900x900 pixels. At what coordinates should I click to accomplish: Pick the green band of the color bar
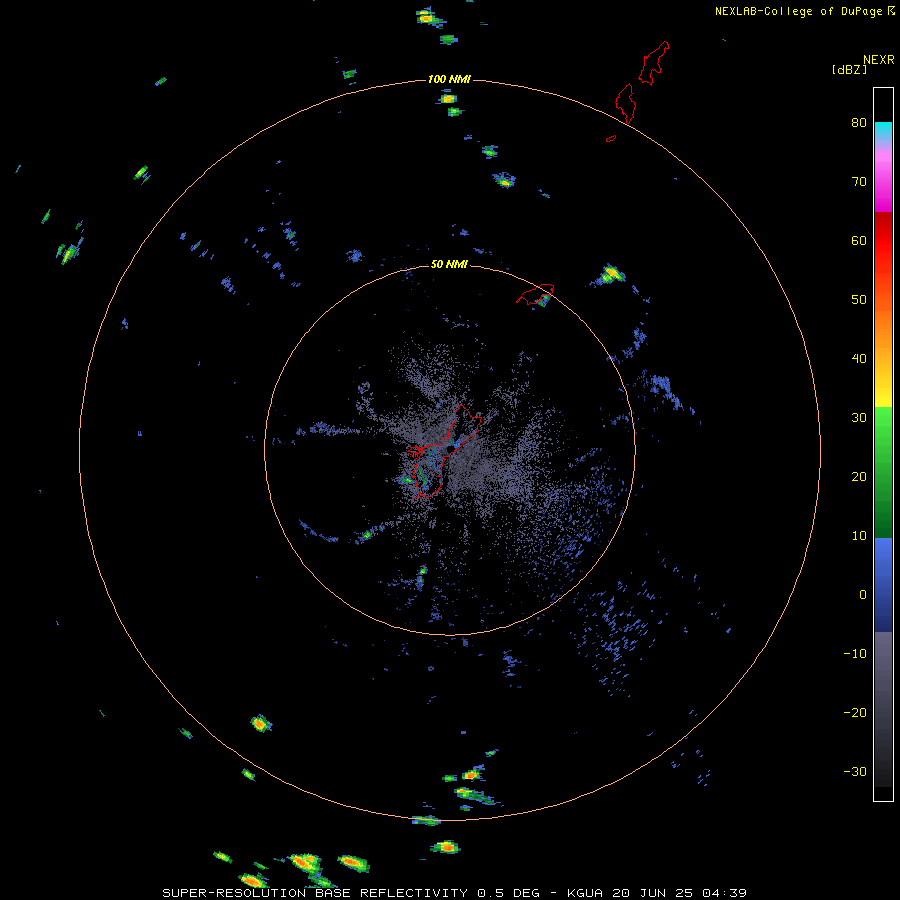click(x=883, y=472)
